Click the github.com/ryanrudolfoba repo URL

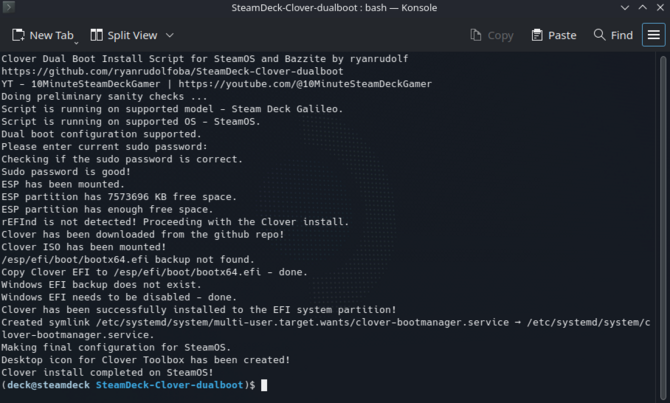pyautogui.click(x=172, y=71)
